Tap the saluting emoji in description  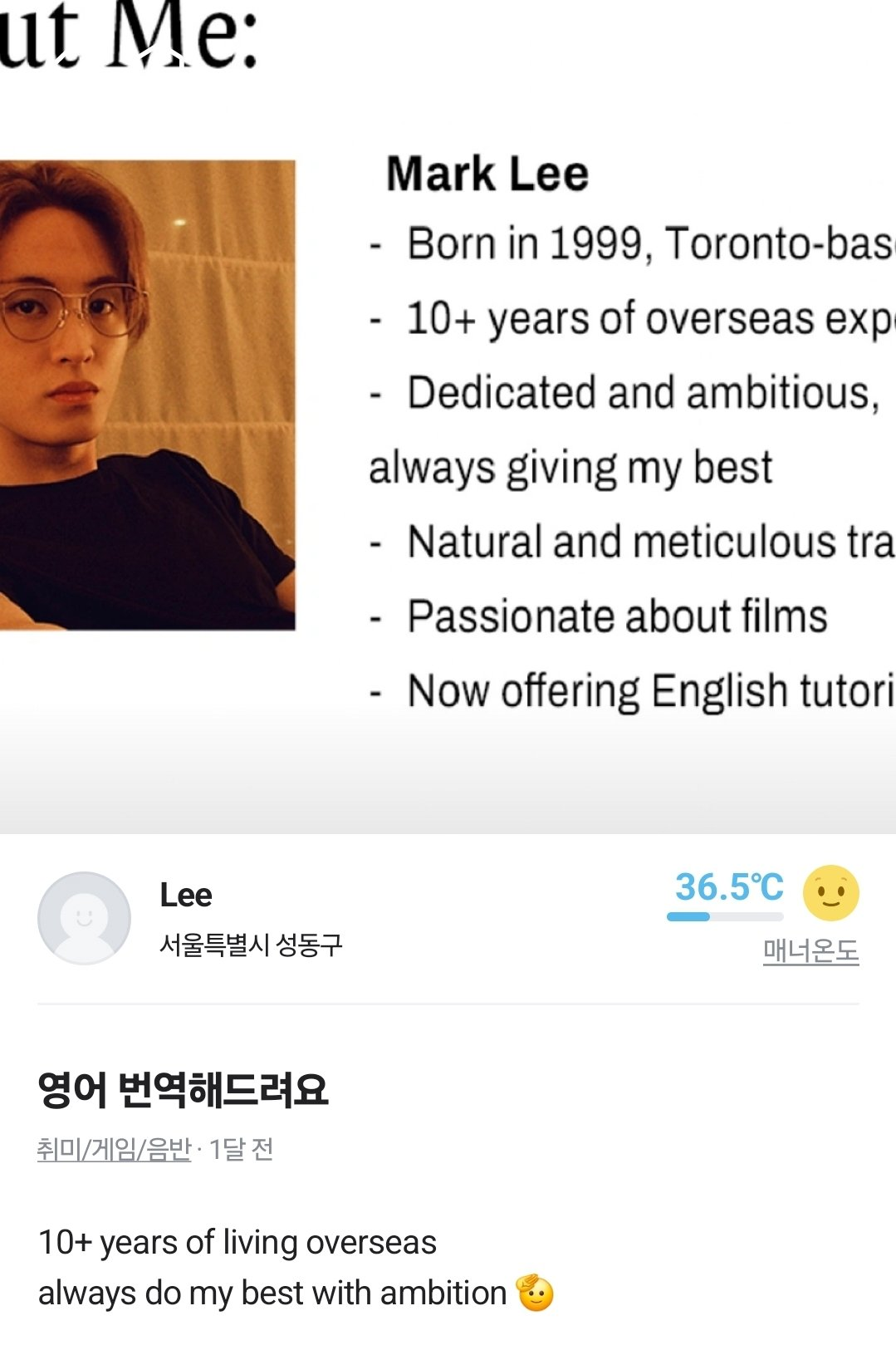[x=535, y=1293]
